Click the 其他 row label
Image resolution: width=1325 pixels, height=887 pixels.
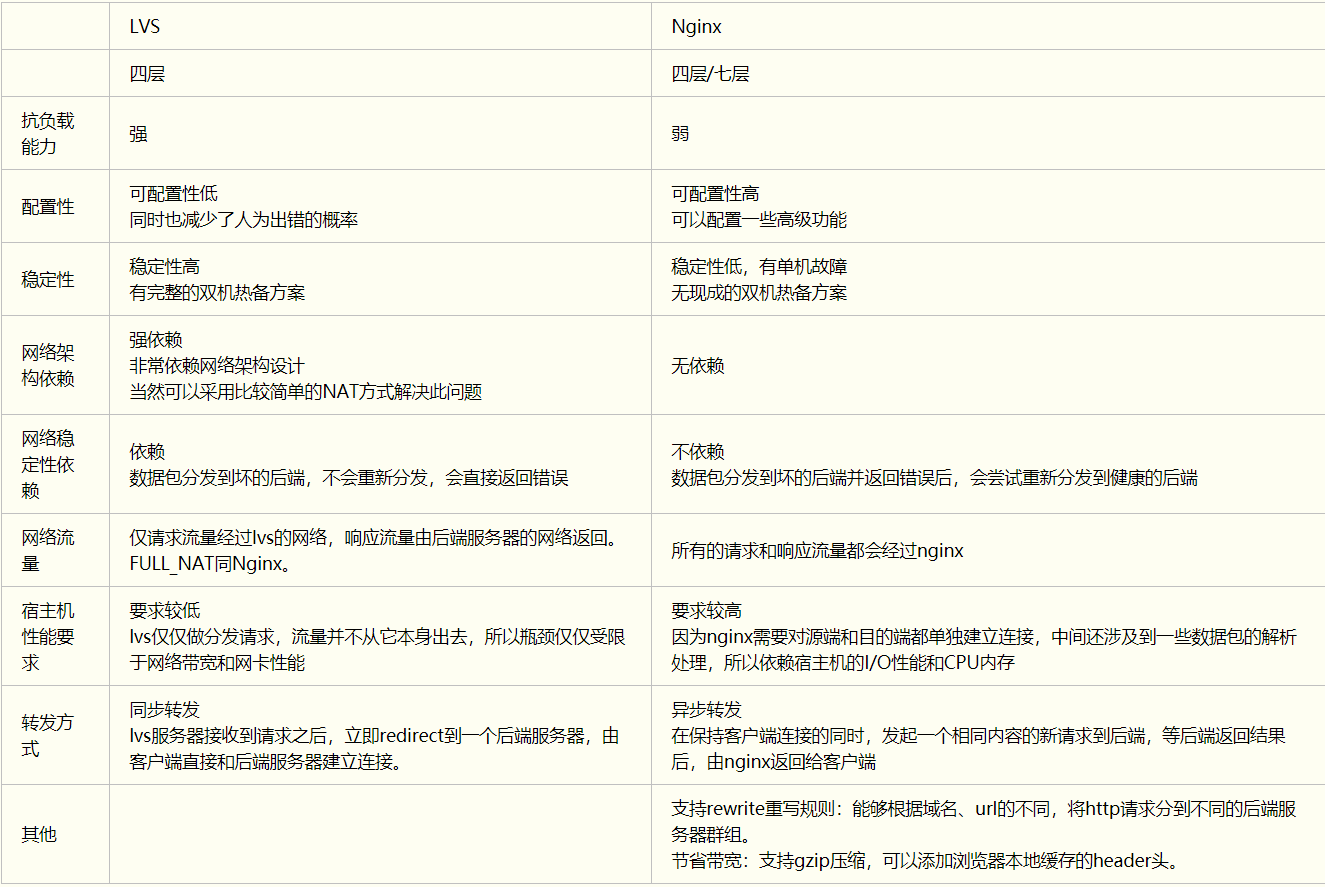pos(55,834)
